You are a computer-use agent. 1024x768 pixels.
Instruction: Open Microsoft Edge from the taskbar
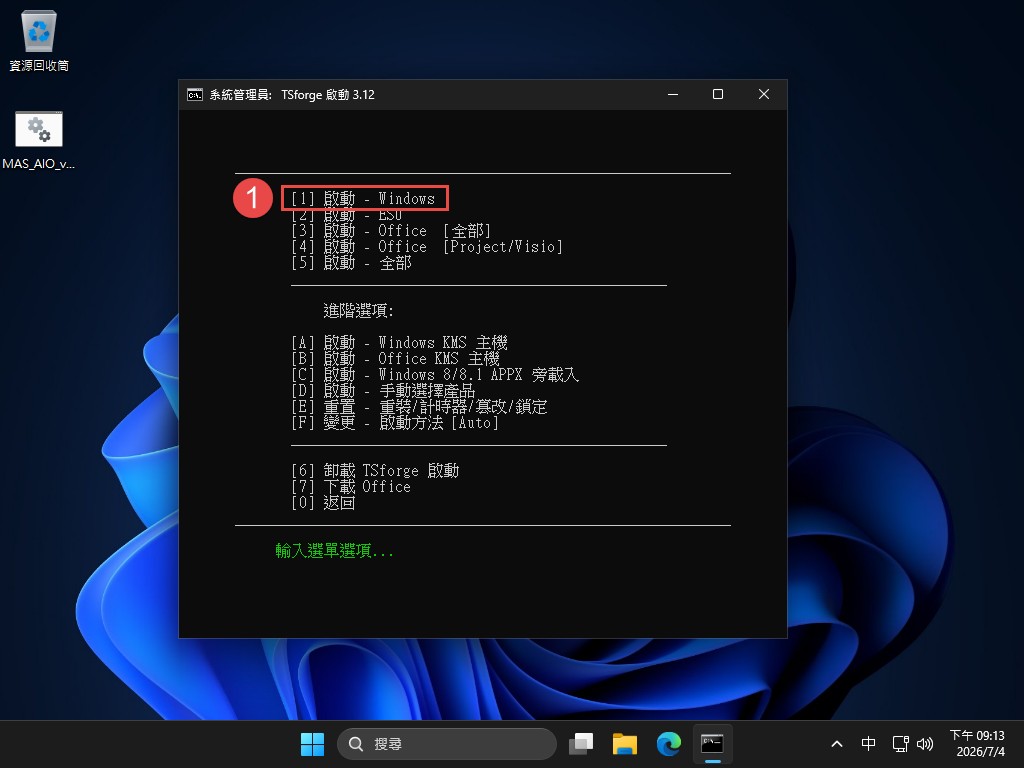click(668, 744)
